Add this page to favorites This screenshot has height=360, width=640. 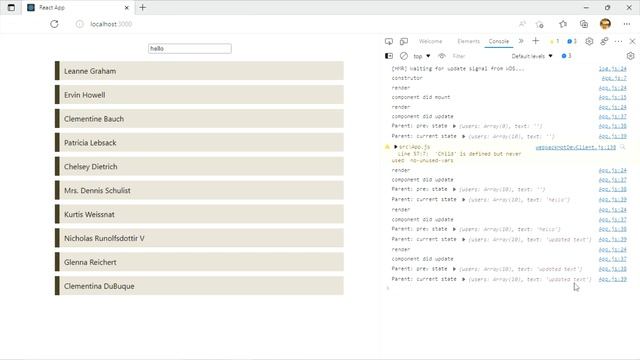pos(540,24)
